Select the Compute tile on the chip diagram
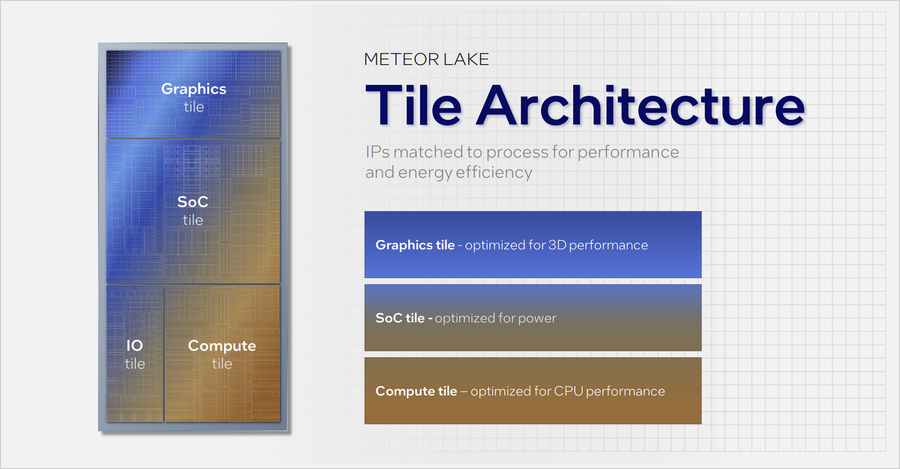 (222, 354)
